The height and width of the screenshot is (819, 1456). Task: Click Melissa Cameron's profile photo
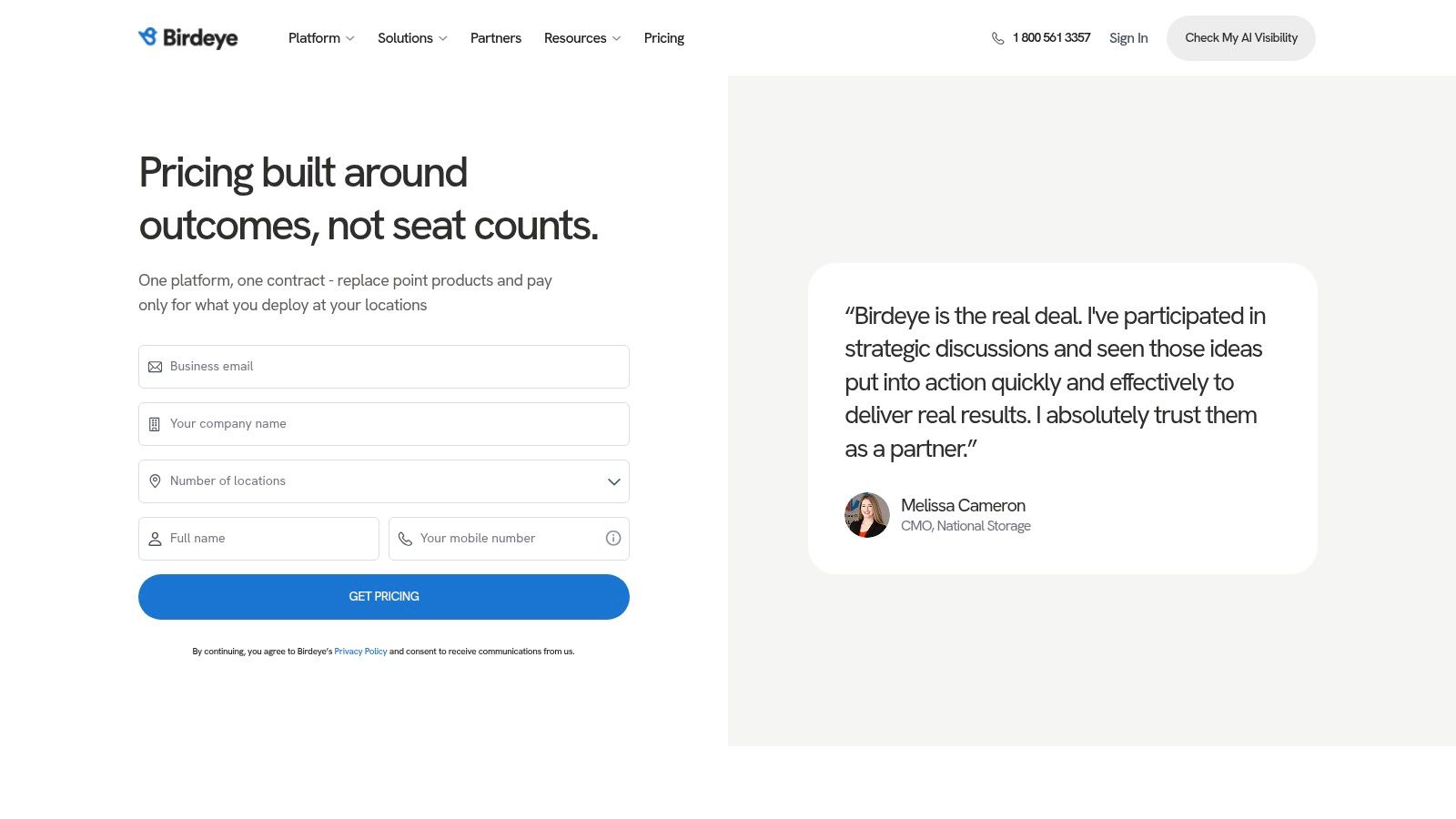[867, 515]
